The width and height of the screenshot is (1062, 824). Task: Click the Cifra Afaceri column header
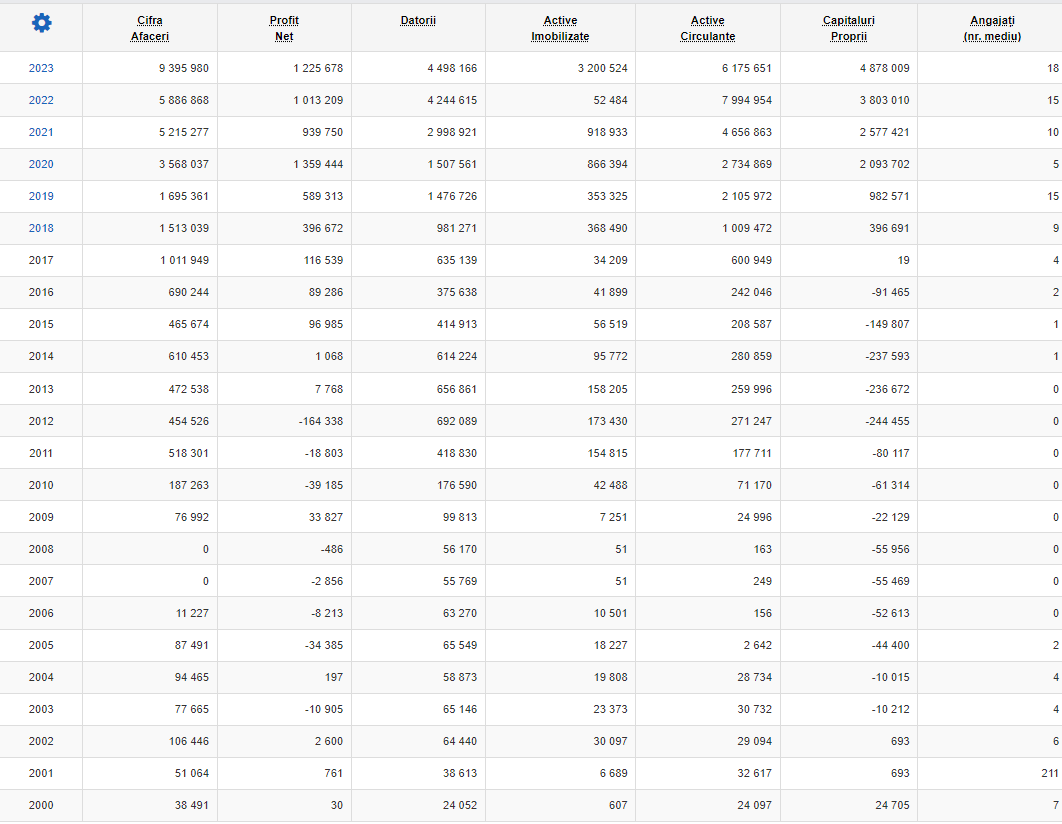[150, 28]
